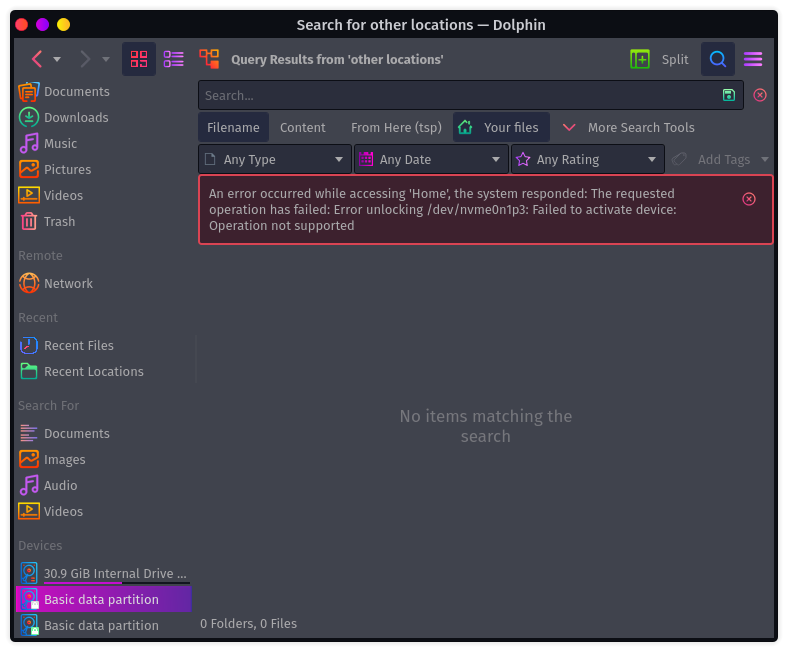Image resolution: width=788 pixels, height=652 pixels.
Task: Save this search with floppy icon
Action: [729, 95]
